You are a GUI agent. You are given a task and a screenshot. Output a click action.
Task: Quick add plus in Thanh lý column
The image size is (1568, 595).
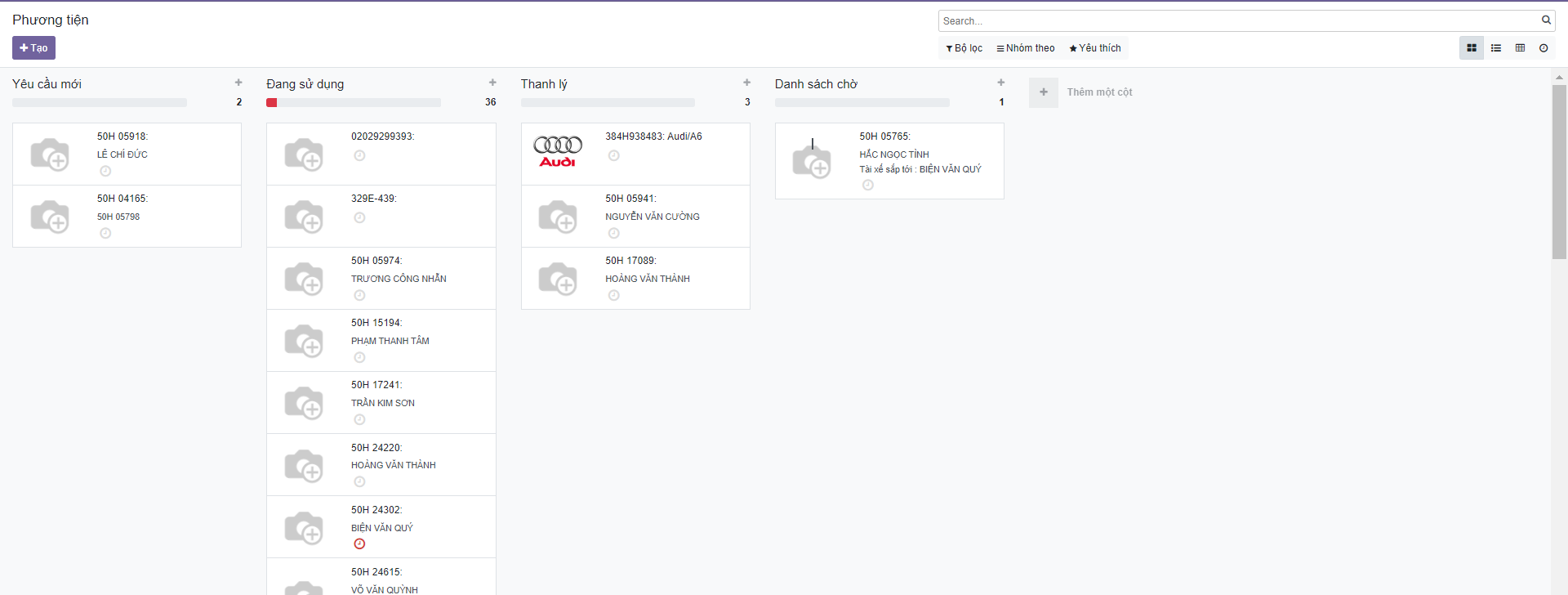(x=746, y=83)
